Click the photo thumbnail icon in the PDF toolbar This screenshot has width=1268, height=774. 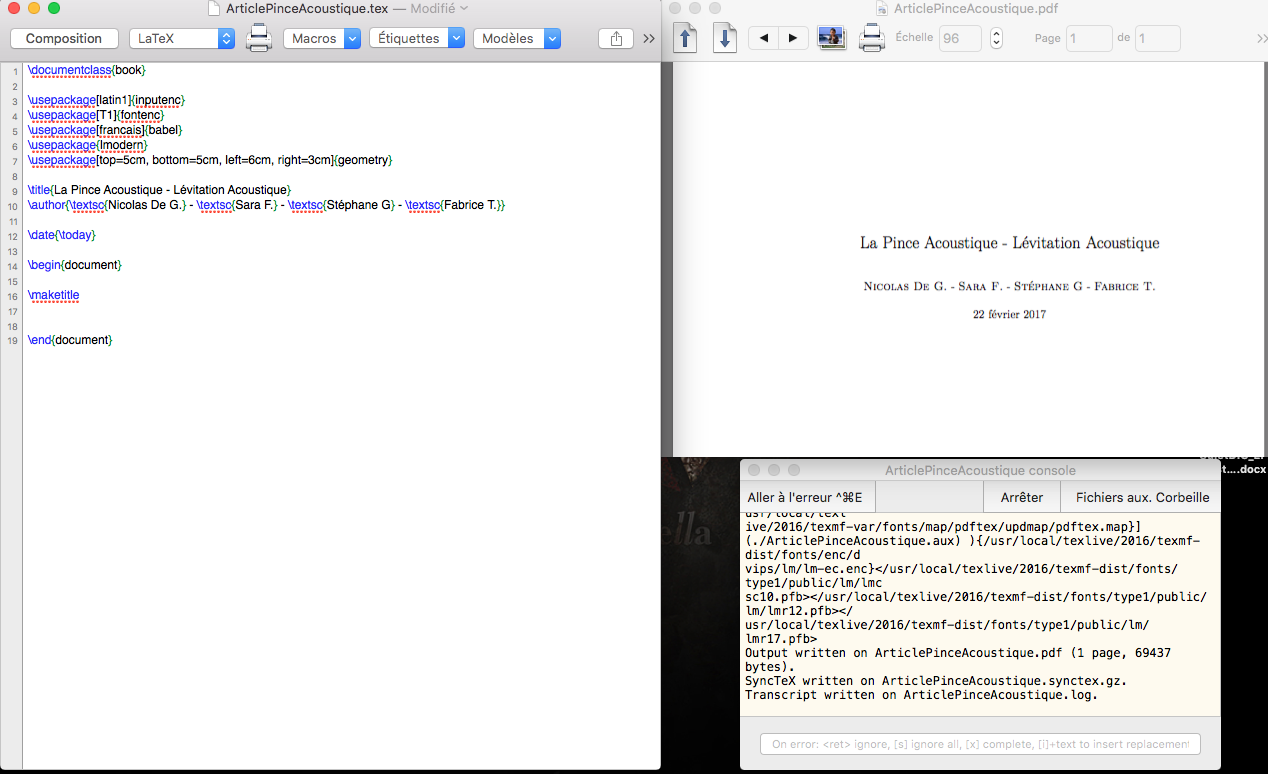point(831,38)
